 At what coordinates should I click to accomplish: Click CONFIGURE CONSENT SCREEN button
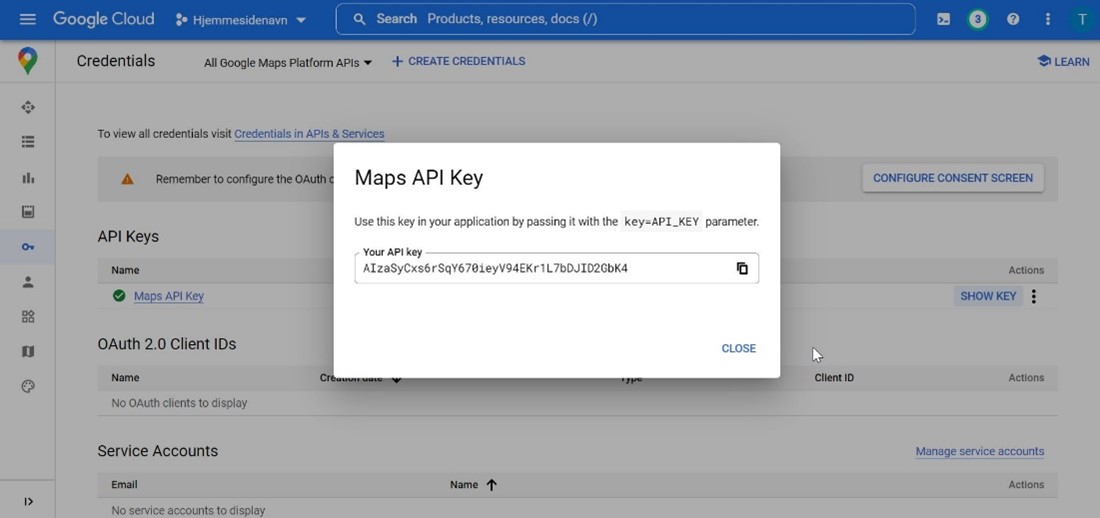pyautogui.click(x=953, y=178)
